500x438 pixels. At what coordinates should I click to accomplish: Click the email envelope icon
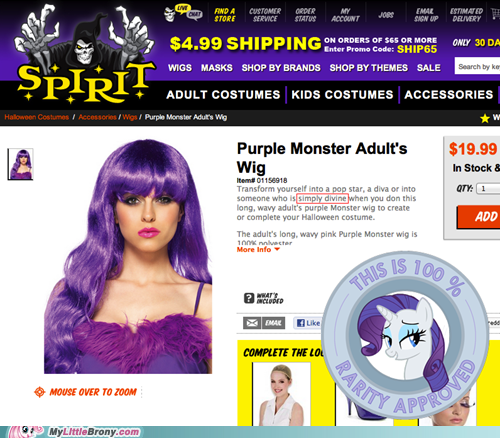click(x=252, y=323)
